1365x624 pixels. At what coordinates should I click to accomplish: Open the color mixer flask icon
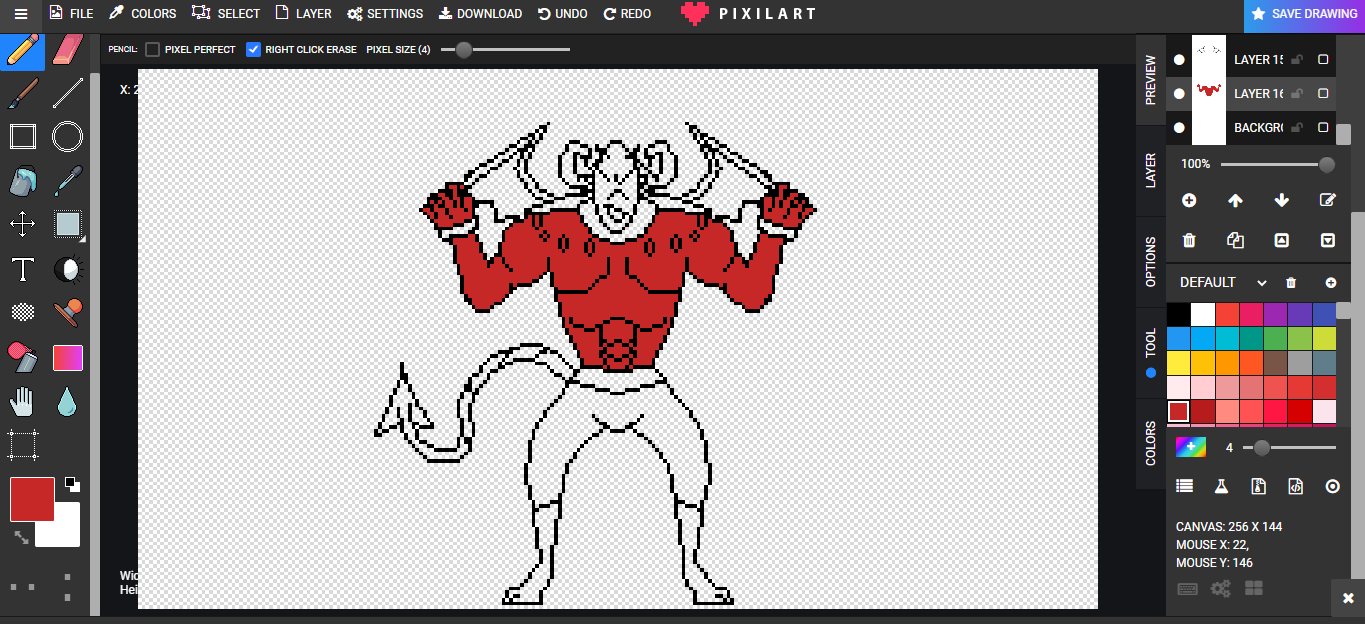click(x=1221, y=486)
